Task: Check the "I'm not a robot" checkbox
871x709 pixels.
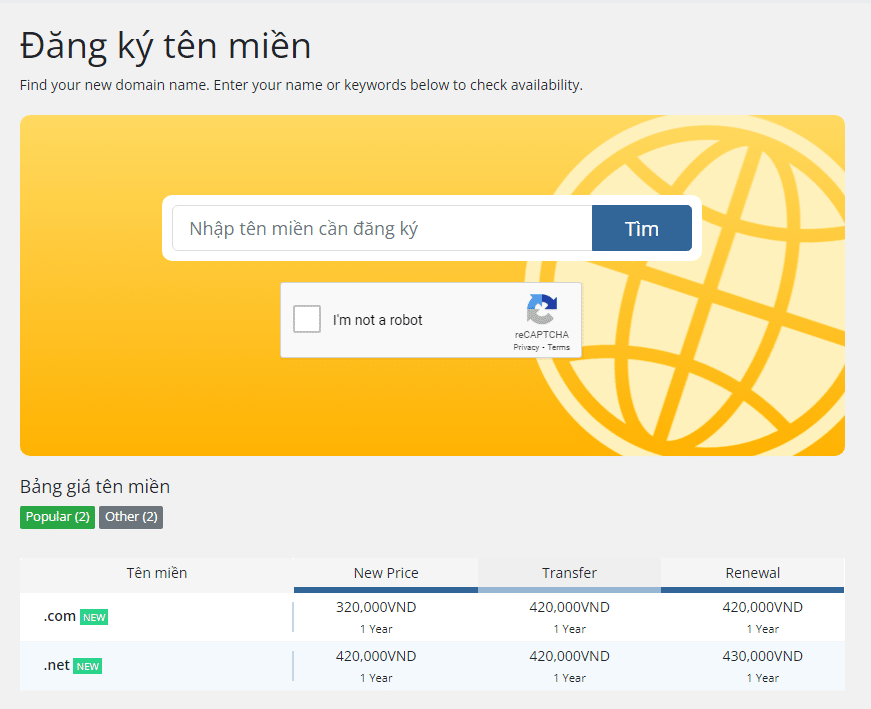Action: point(307,320)
